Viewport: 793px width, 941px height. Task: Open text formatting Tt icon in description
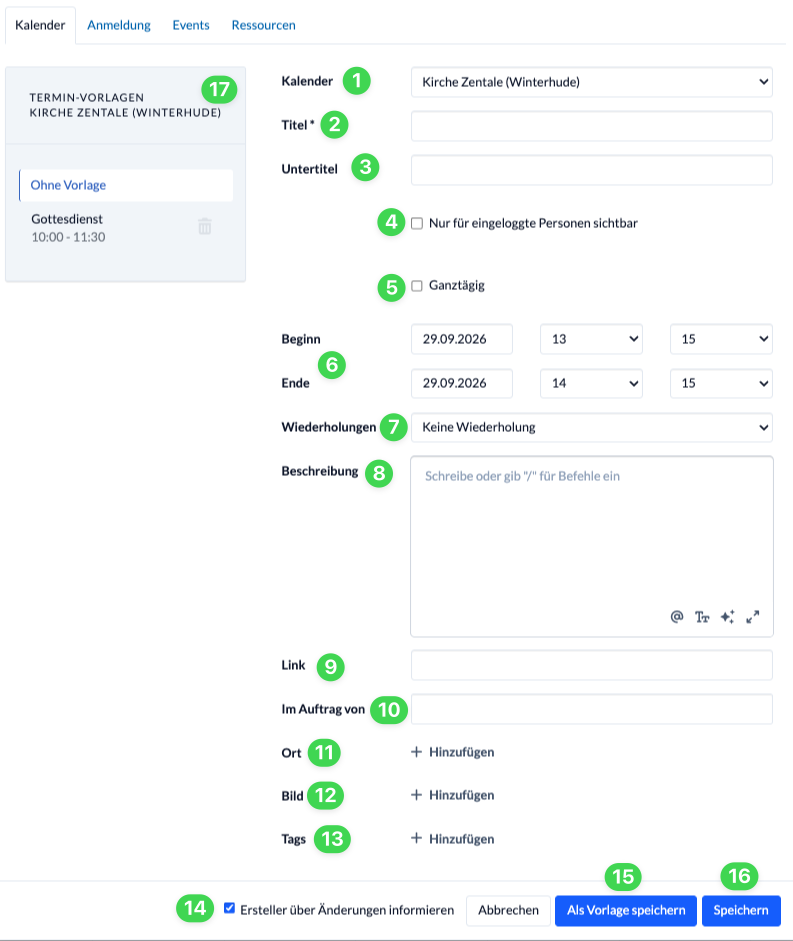coord(702,617)
